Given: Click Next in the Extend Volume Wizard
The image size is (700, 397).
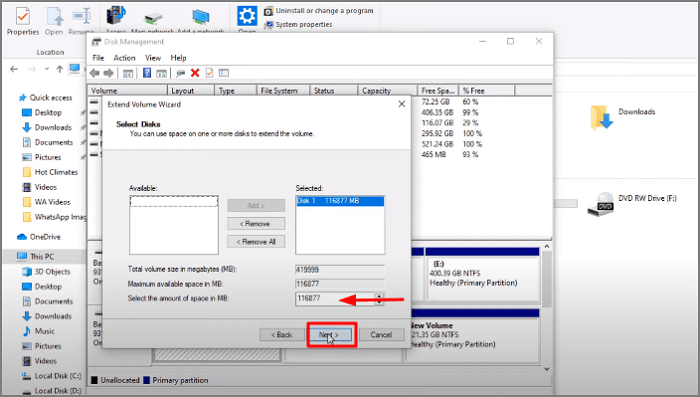Looking at the screenshot, I should pos(329,334).
